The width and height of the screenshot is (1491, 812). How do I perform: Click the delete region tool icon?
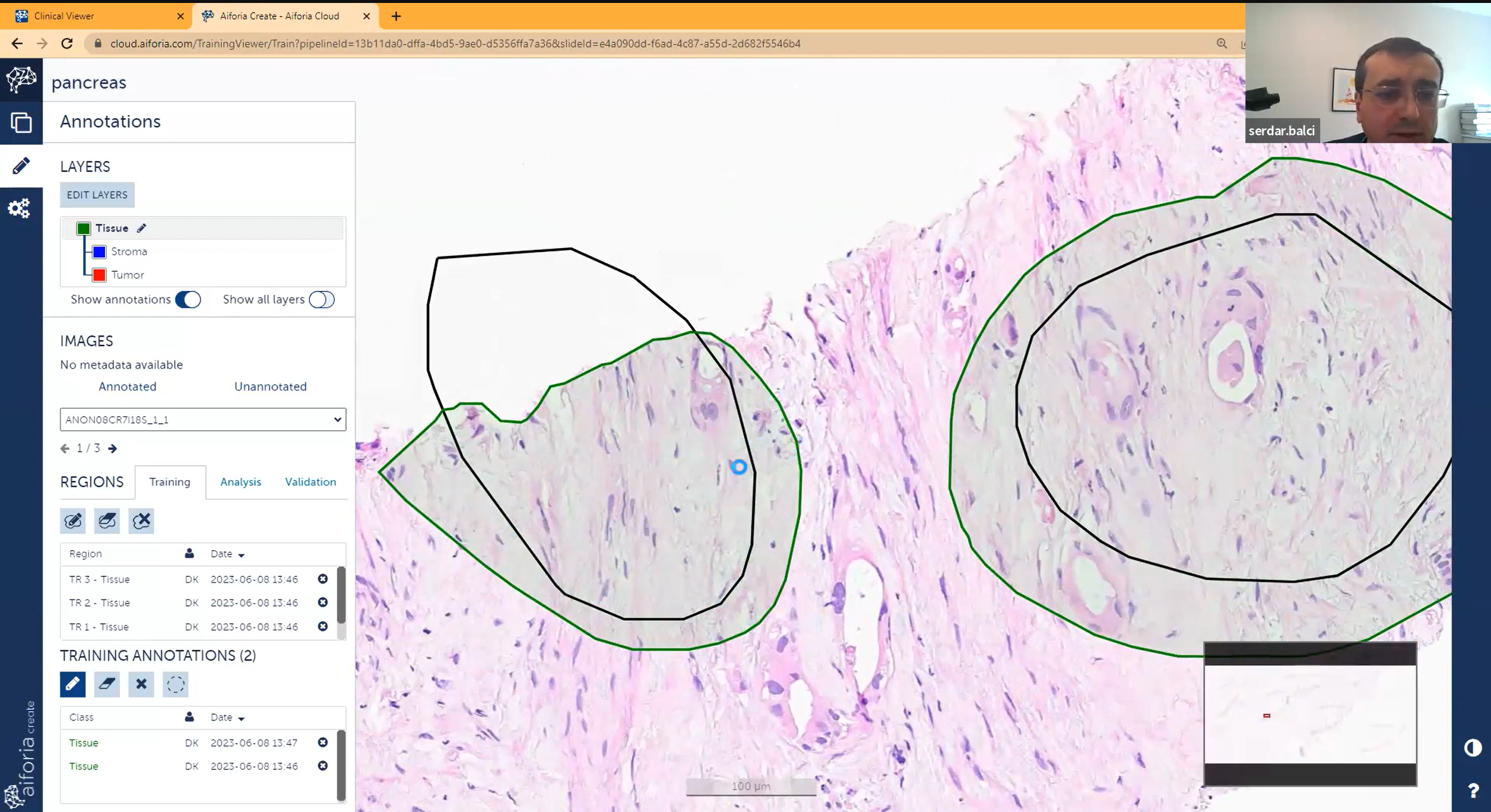point(141,521)
